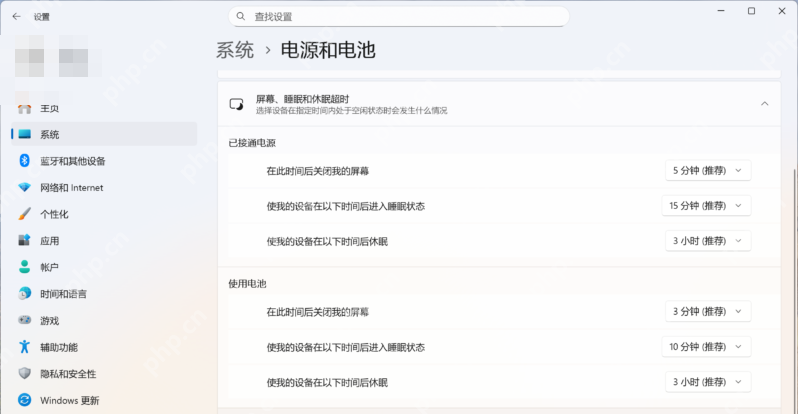The image size is (798, 414).
Task: Click the 应用 apps icon
Action: [x=24, y=240]
